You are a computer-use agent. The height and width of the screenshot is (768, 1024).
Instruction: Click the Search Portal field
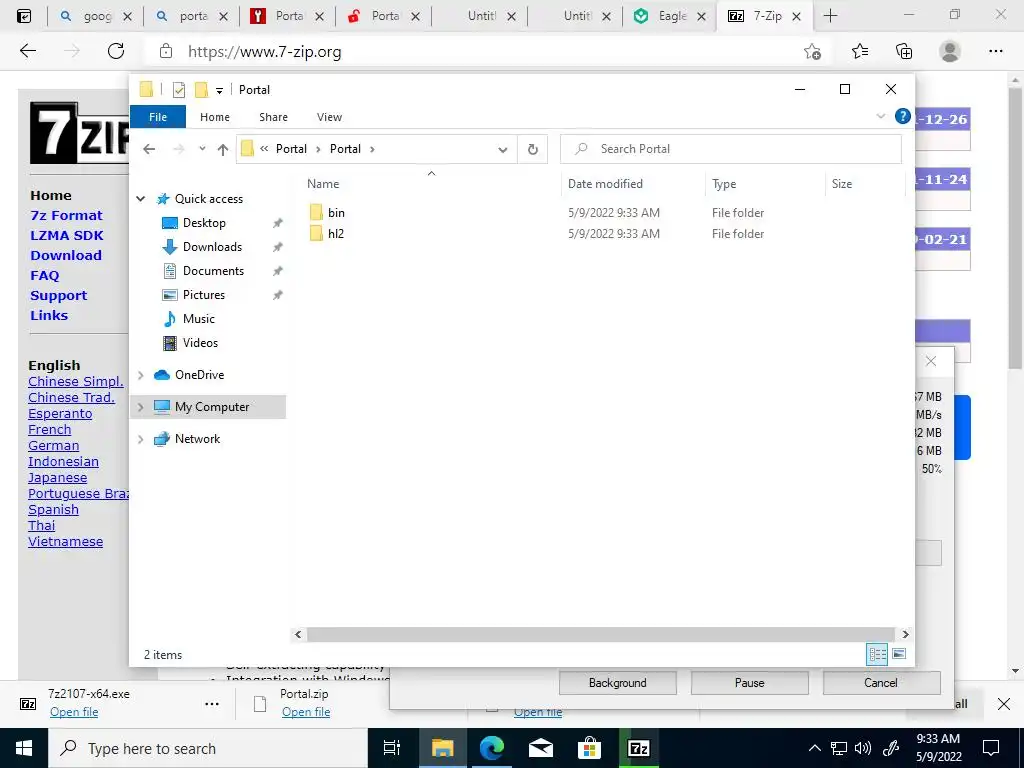pos(731,149)
